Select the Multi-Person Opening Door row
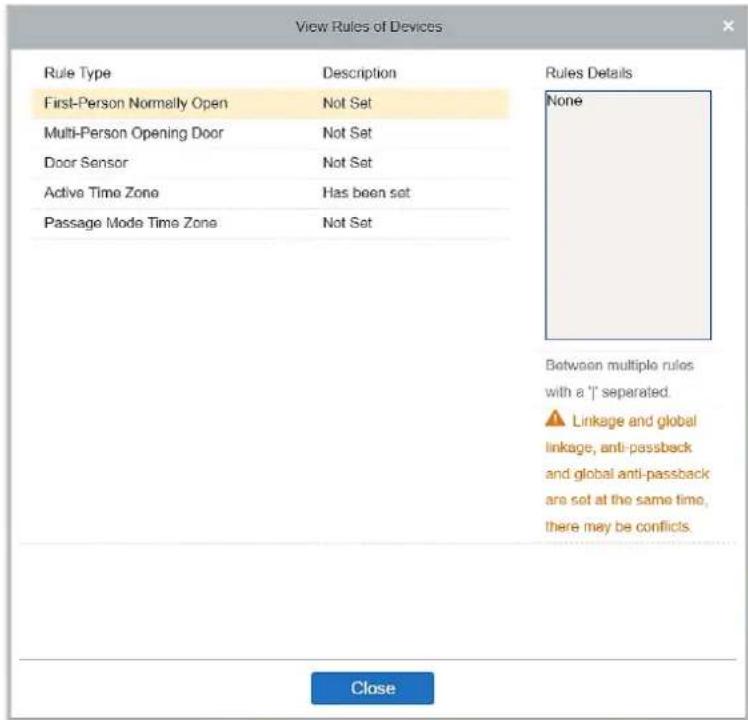The height and width of the screenshot is (720, 748). 270,133
